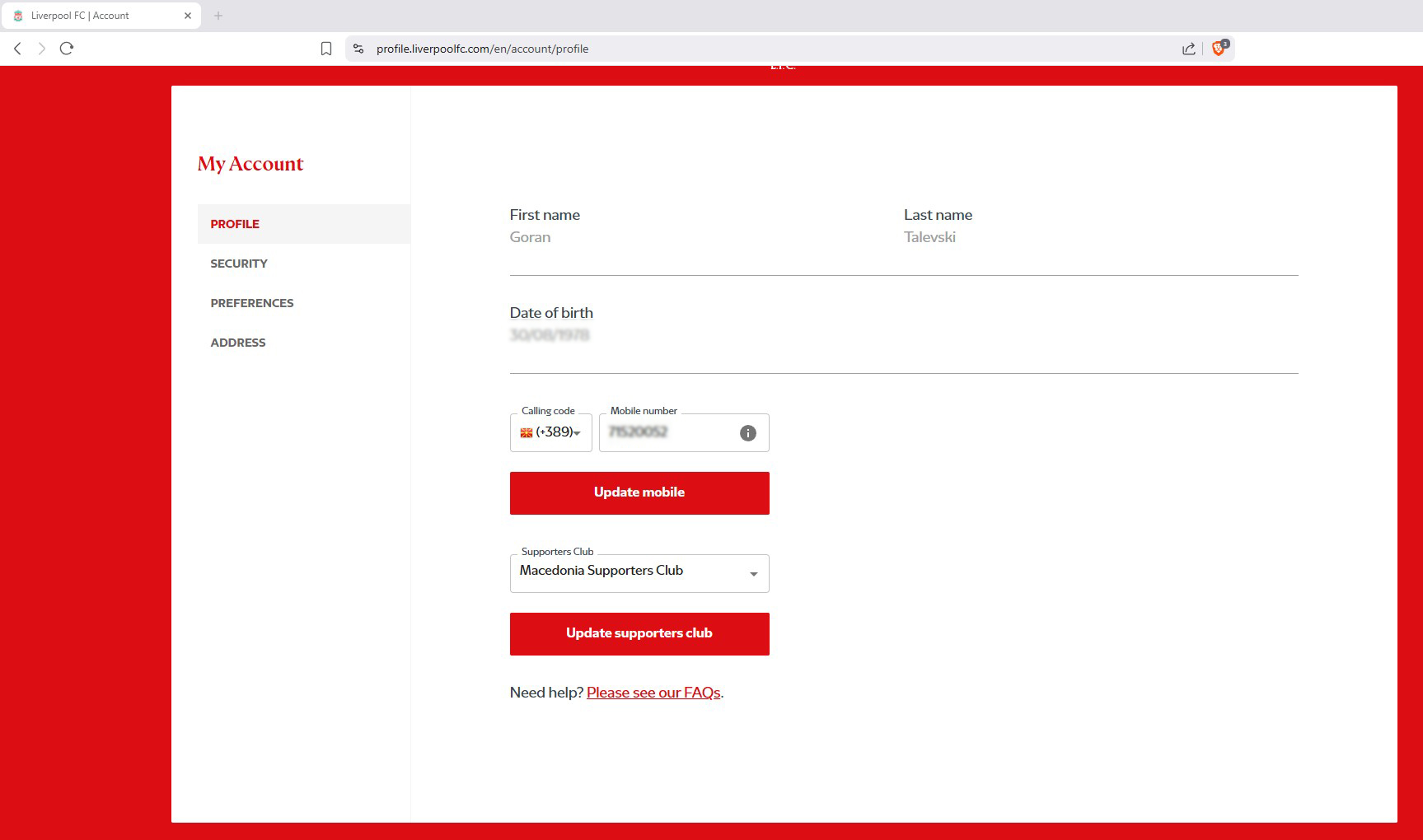1423x840 pixels.
Task: Close the Liverpool FC Account tab
Action: click(x=188, y=16)
